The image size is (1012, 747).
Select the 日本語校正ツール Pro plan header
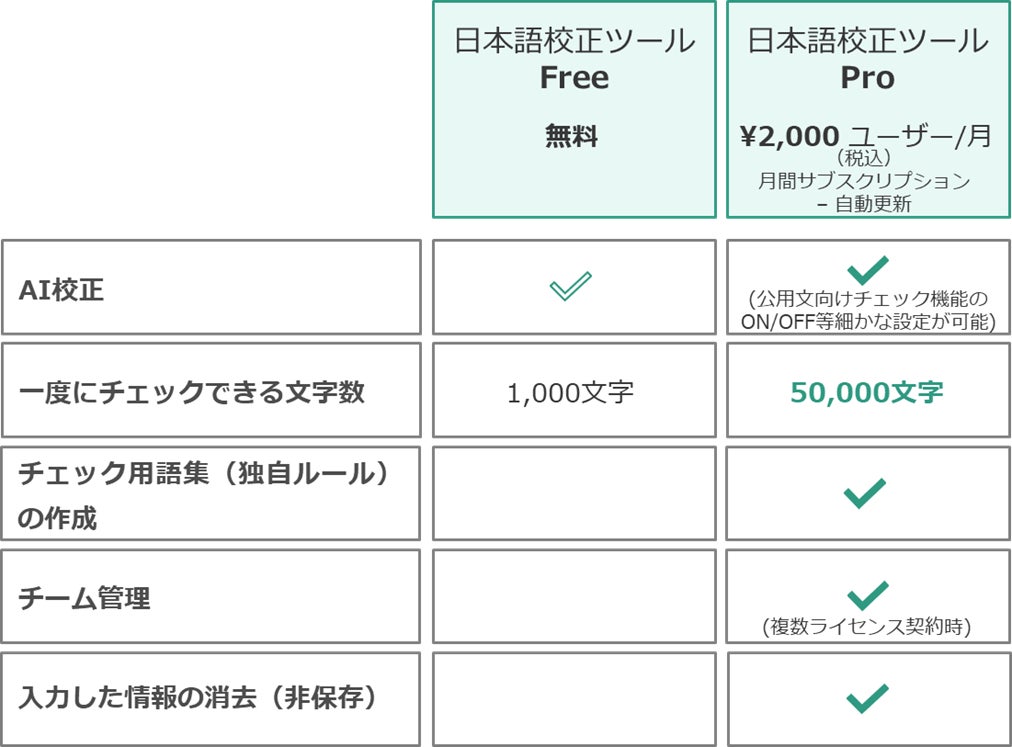tap(868, 109)
